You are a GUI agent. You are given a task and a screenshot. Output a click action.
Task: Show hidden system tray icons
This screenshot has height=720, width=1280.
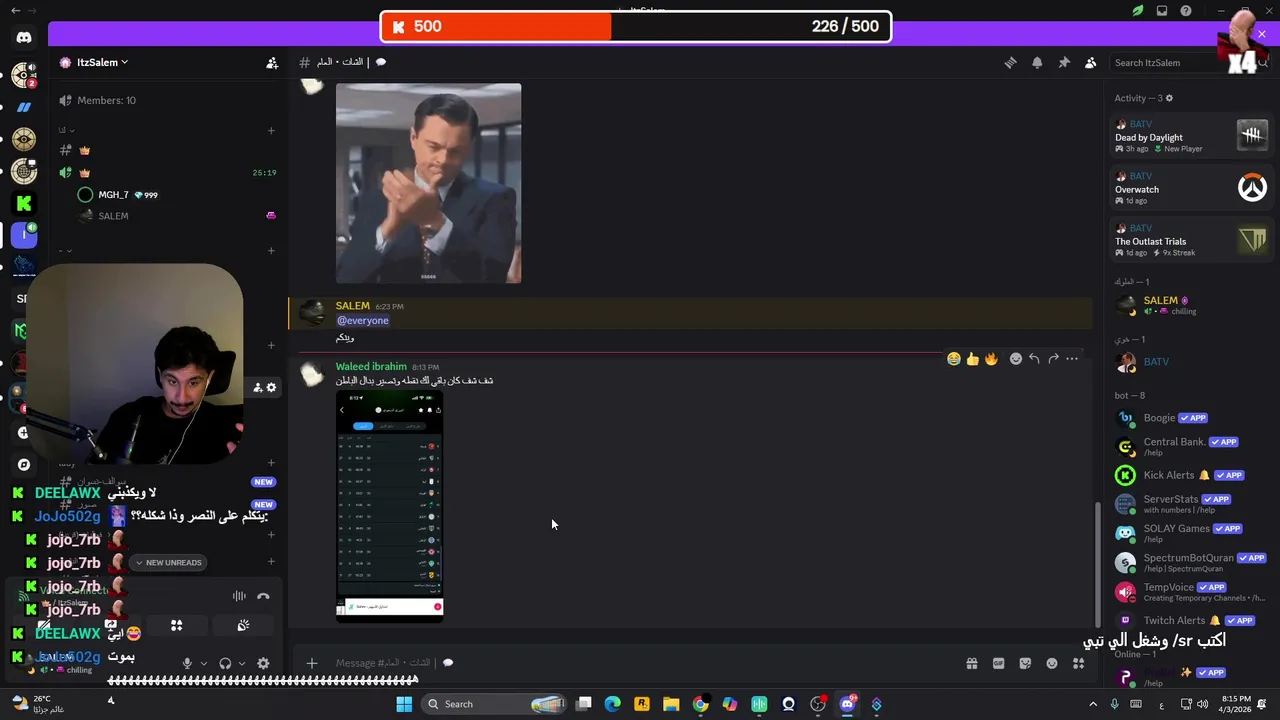pos(1091,704)
